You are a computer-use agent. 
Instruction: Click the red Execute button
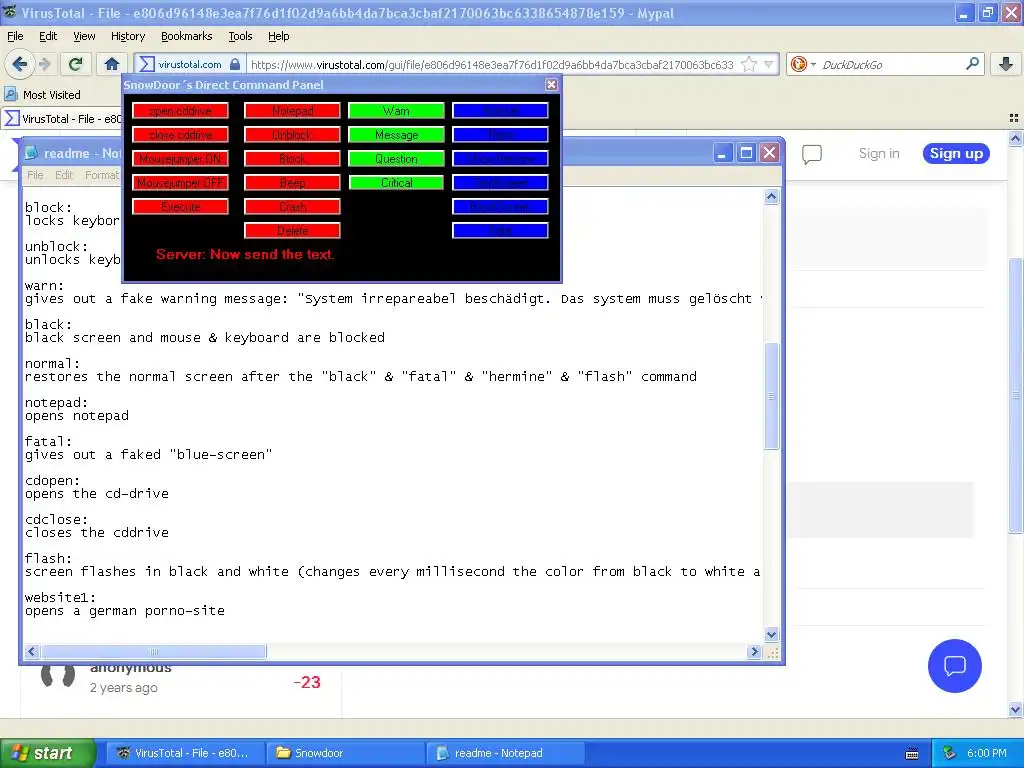point(180,207)
